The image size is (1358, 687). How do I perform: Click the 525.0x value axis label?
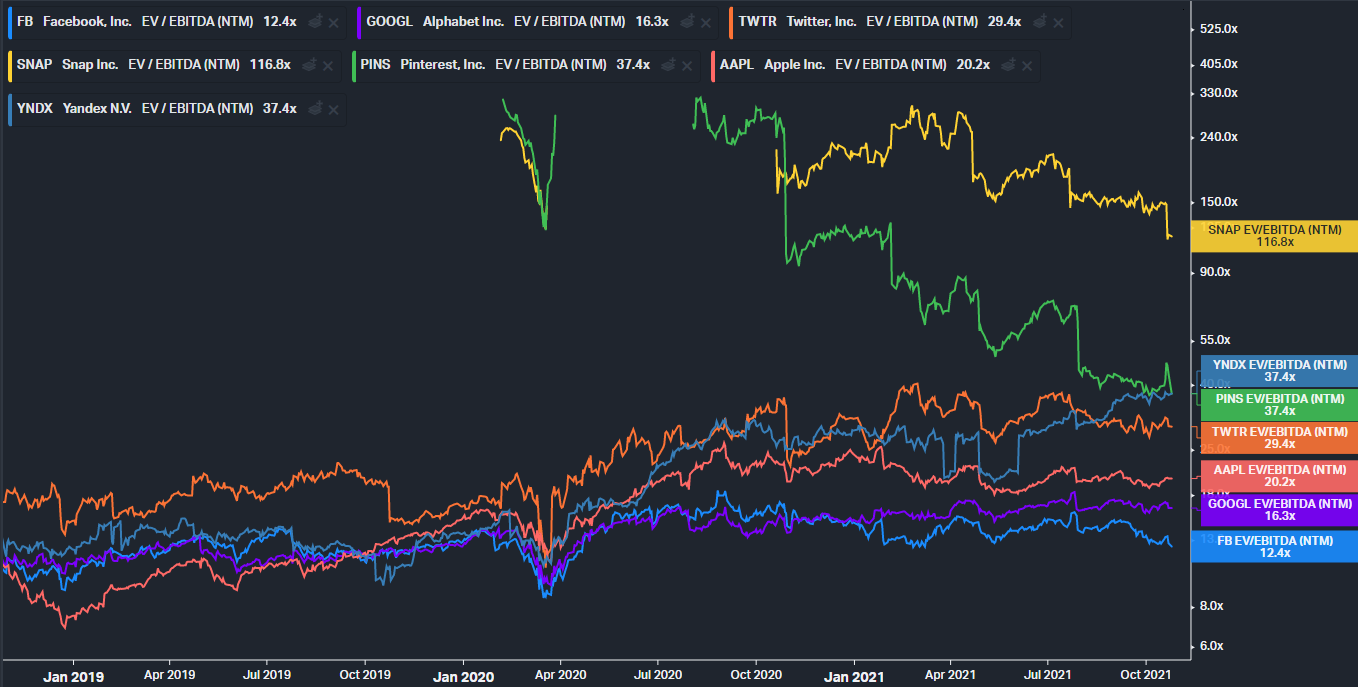tap(1219, 29)
